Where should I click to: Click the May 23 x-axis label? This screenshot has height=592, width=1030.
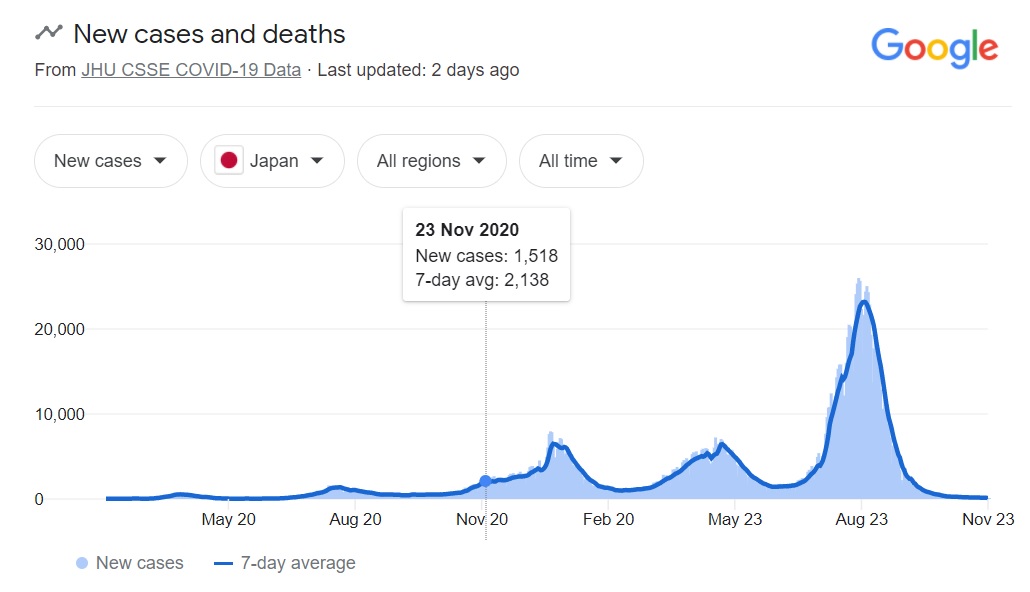click(736, 520)
